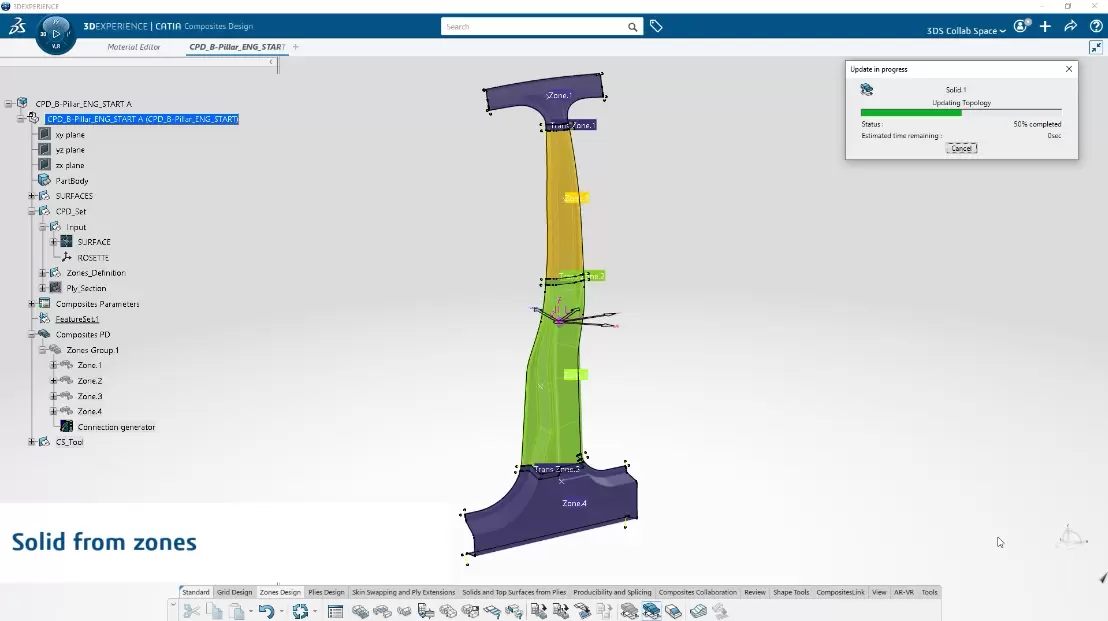This screenshot has width=1108, height=621.
Task: Click the tag icon beside search
Action: (x=656, y=27)
